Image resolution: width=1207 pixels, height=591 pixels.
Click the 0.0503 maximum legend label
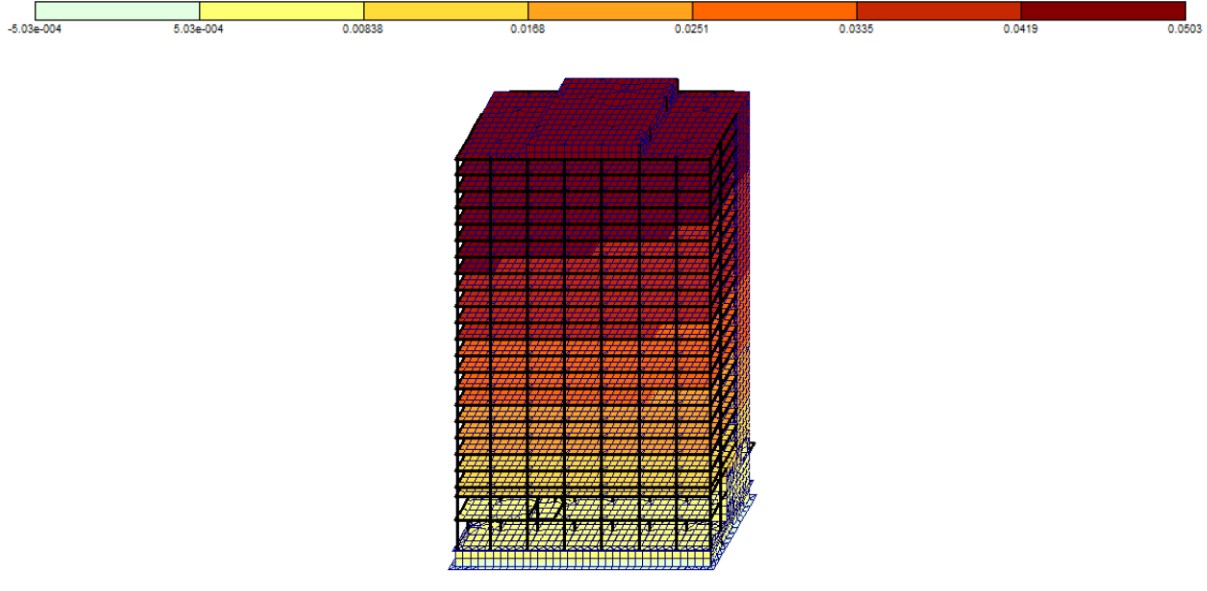click(x=1186, y=29)
